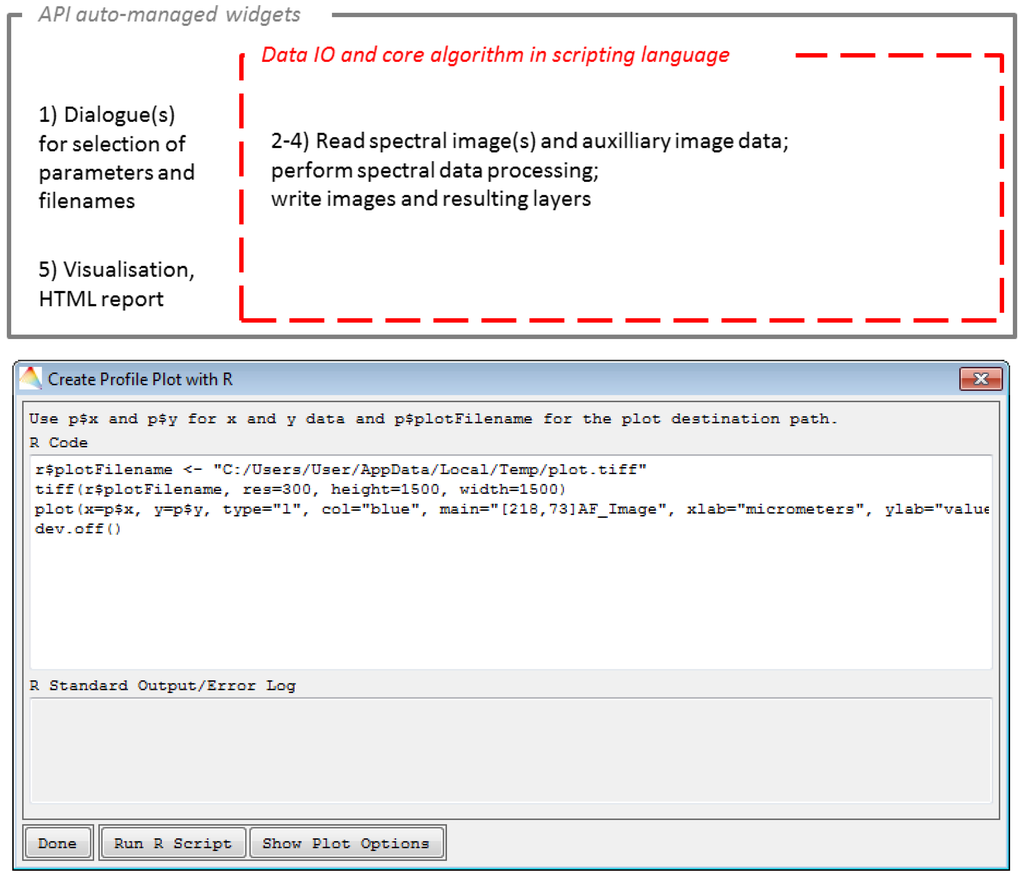Click the colorful app icon in title bar
This screenshot has width=1024, height=875.
point(32,379)
